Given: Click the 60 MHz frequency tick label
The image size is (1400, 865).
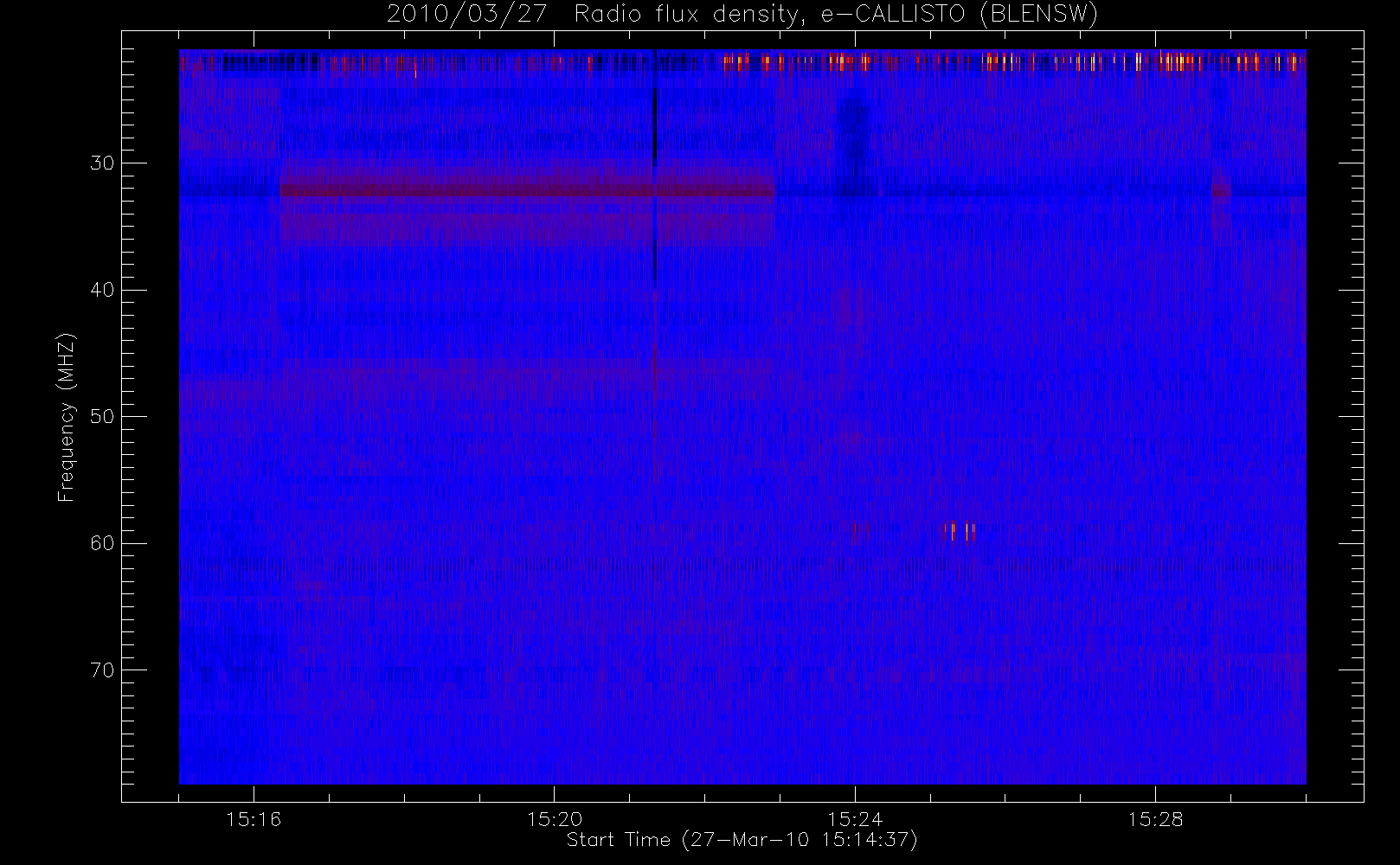Looking at the screenshot, I should coord(101,542).
